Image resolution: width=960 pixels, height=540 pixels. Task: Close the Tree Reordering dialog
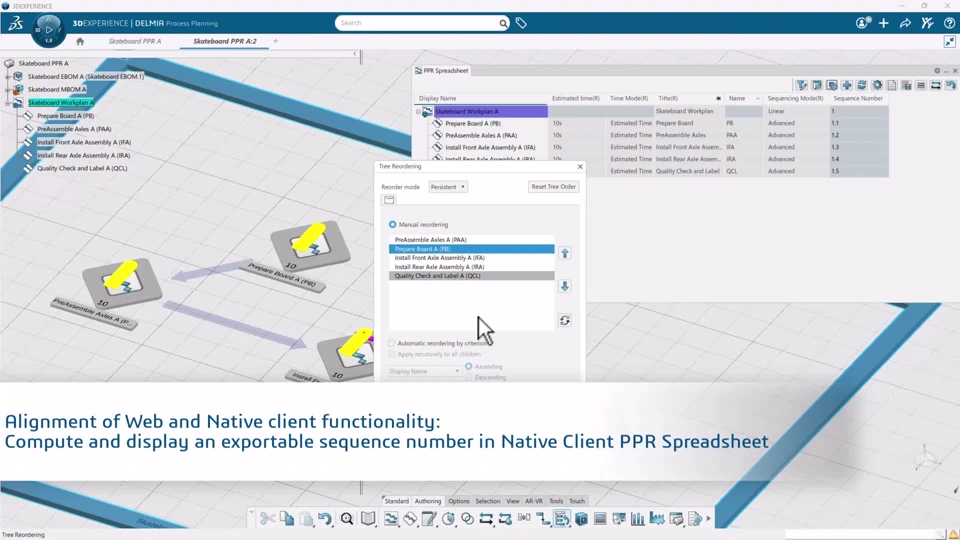[580, 167]
